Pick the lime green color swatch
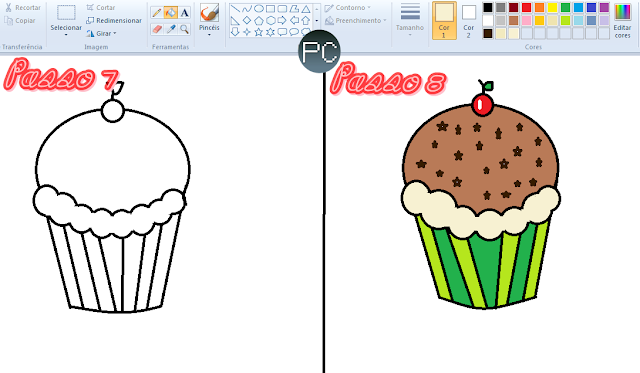This screenshot has width=640, height=373. tap(565, 20)
